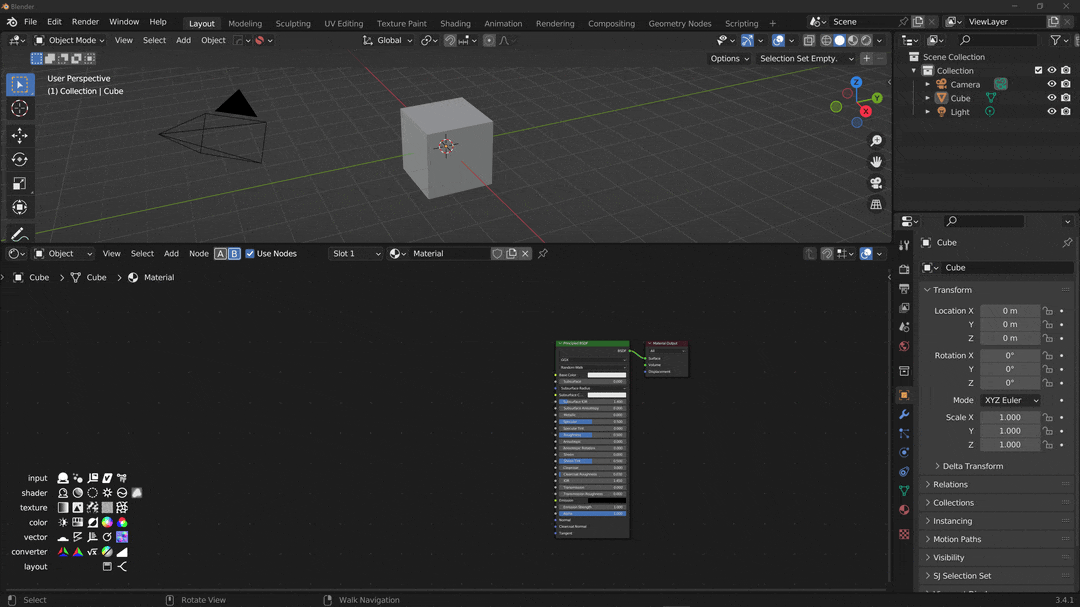Click the Scale X value field
The height and width of the screenshot is (607, 1080).
1010,418
